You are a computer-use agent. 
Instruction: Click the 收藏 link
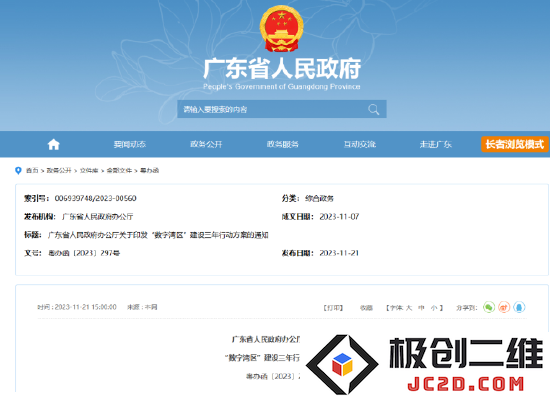tap(366, 308)
